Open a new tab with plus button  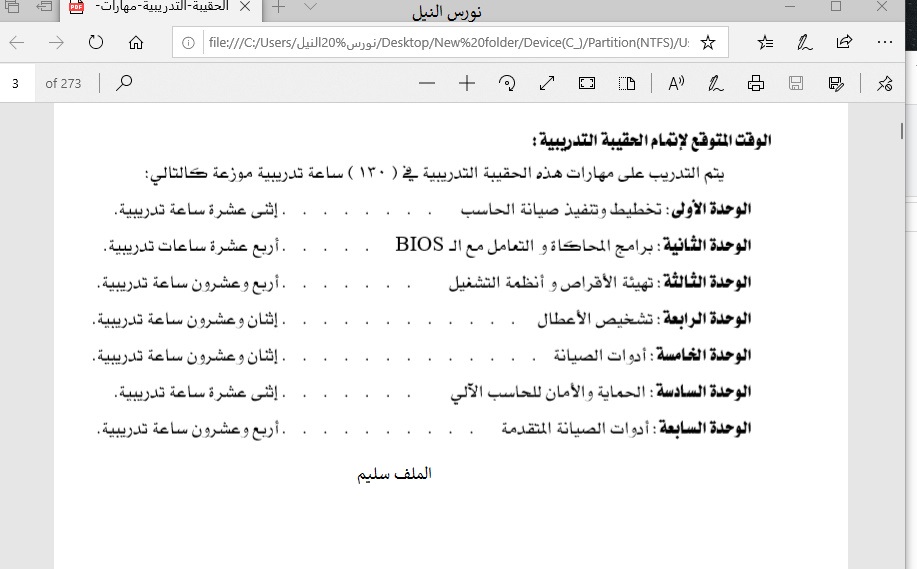[x=279, y=7]
